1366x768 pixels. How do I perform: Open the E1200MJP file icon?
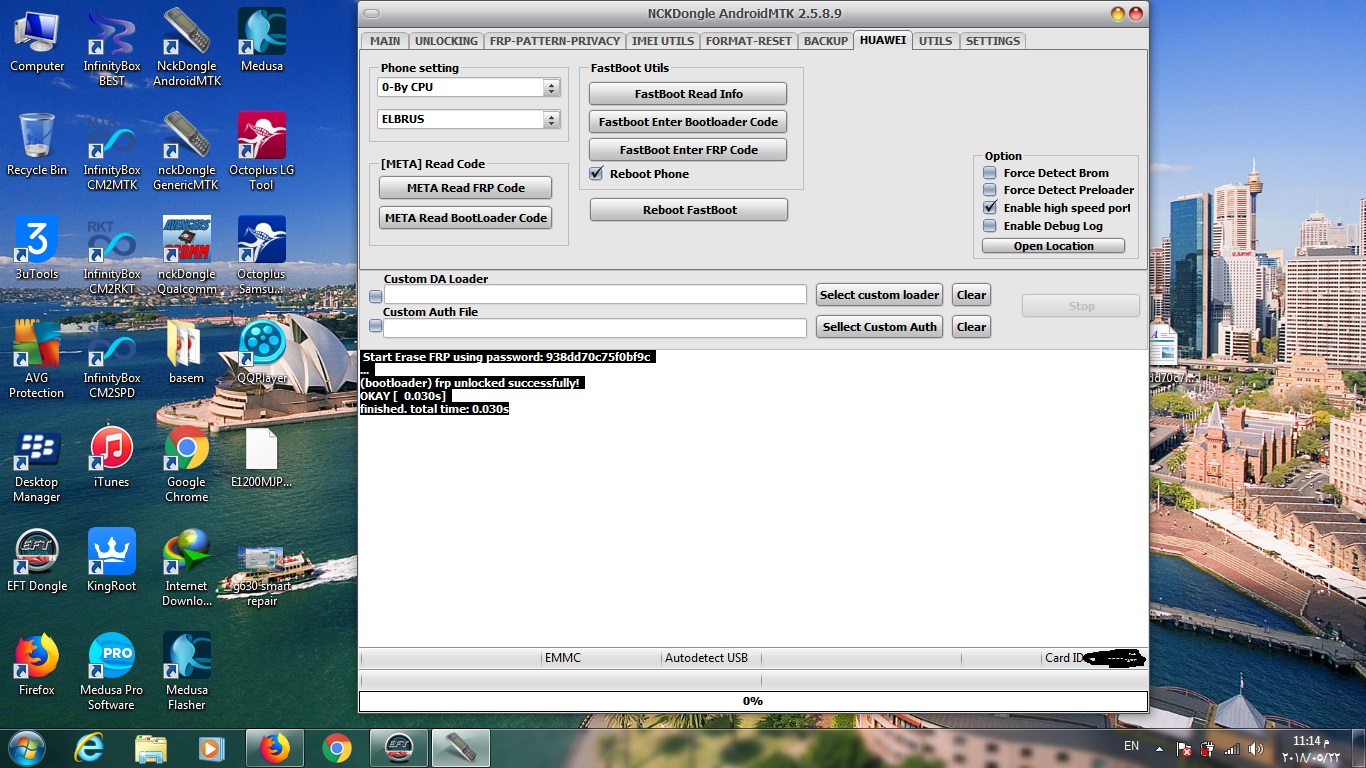[262, 457]
